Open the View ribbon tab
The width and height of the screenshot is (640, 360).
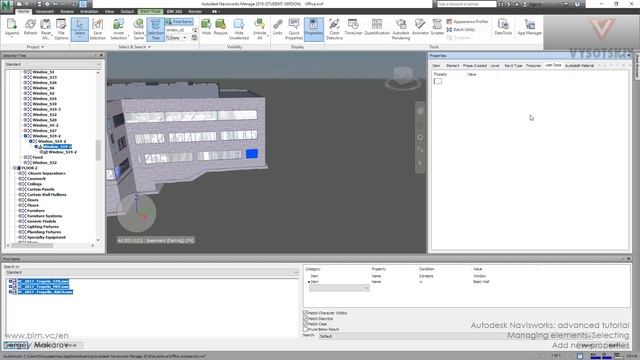109,11
